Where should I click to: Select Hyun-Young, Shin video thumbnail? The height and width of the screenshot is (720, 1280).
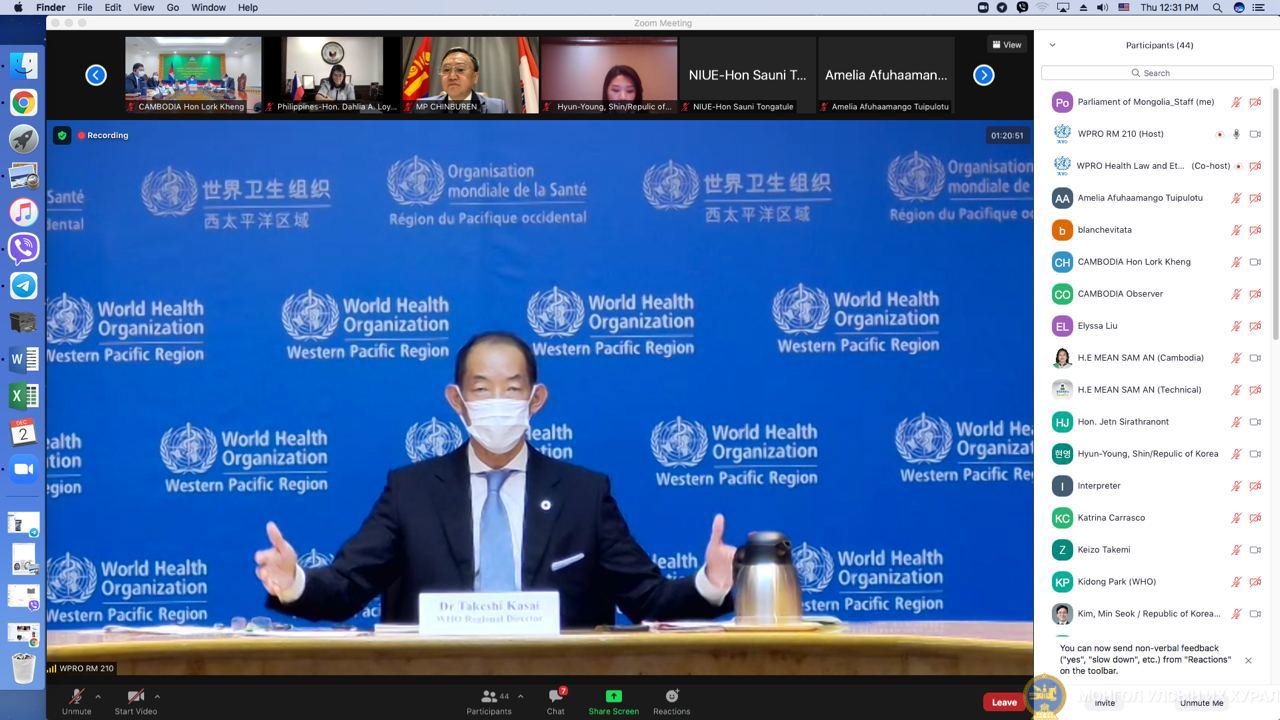pos(609,75)
